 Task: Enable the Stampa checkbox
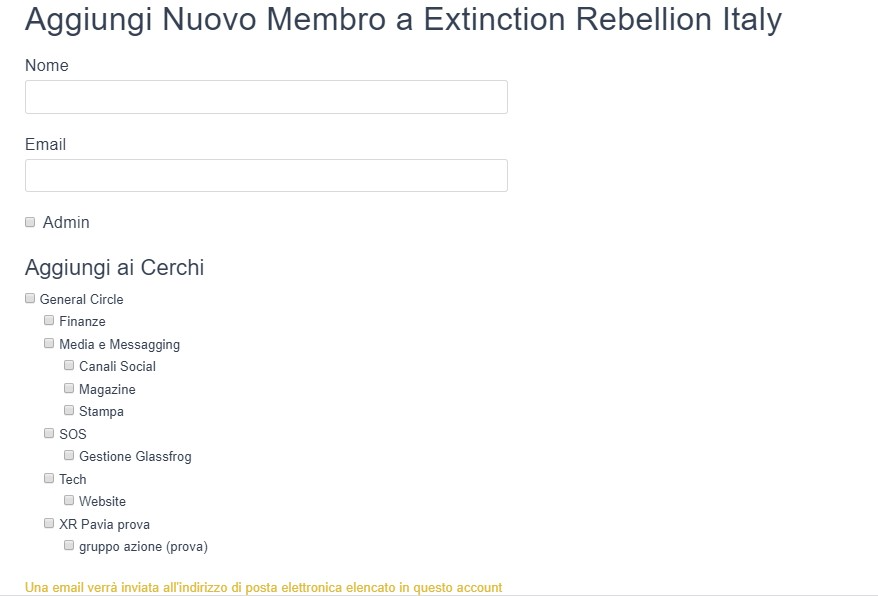click(69, 410)
